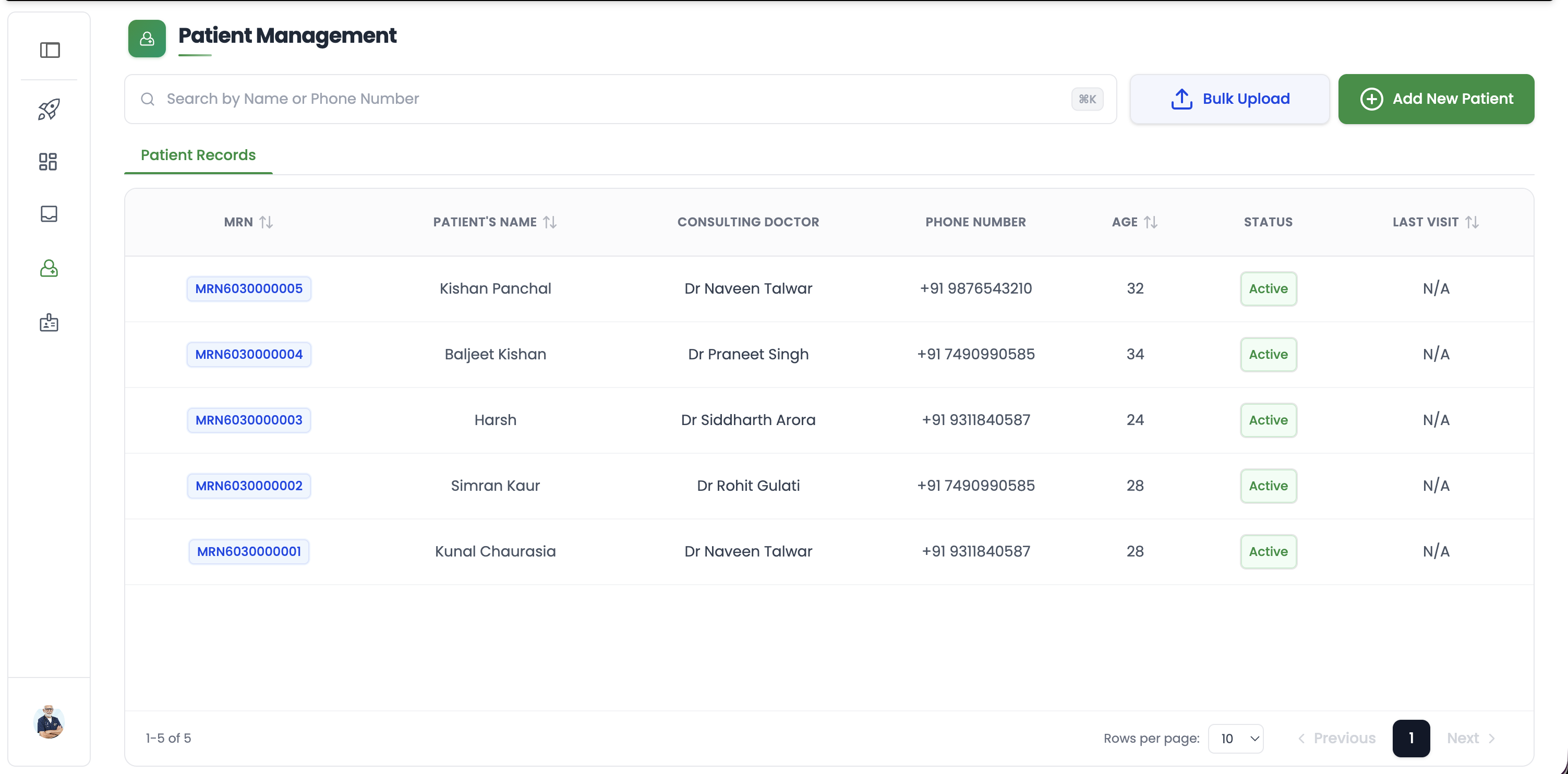The width and height of the screenshot is (1568, 774).
Task: Click the Bulk Upload button
Action: [1229, 99]
